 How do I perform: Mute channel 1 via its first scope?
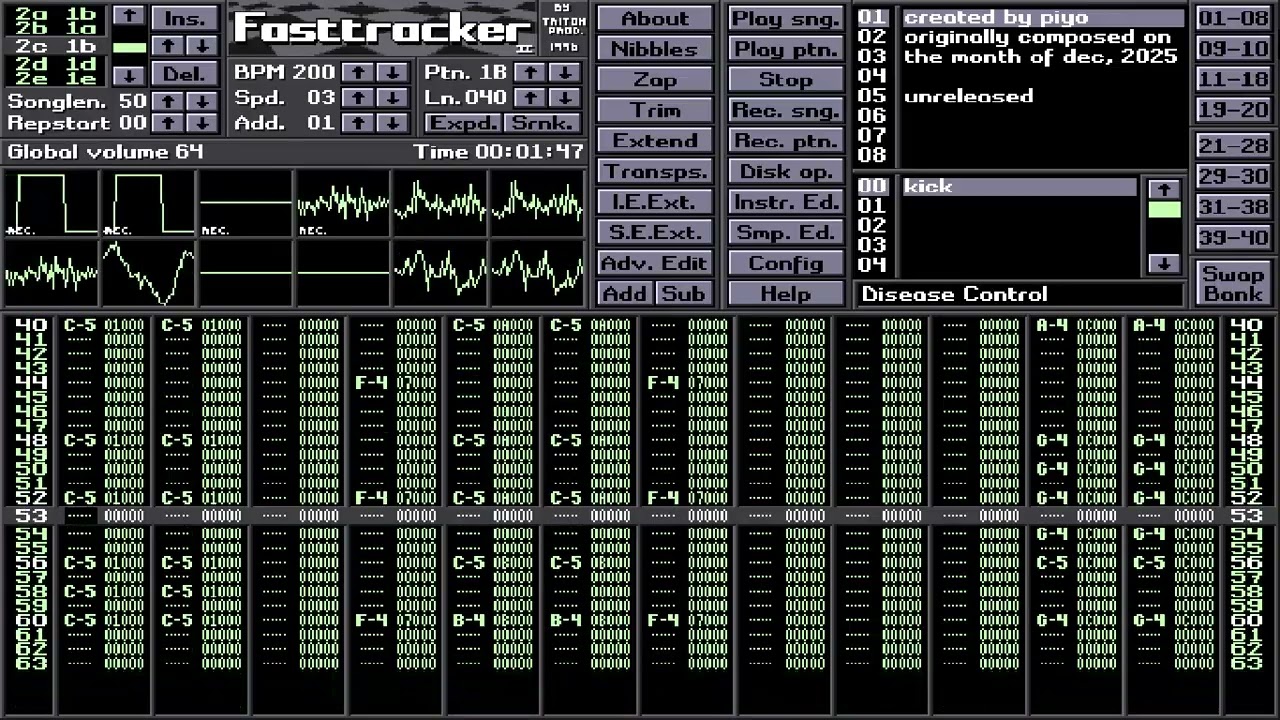point(51,203)
